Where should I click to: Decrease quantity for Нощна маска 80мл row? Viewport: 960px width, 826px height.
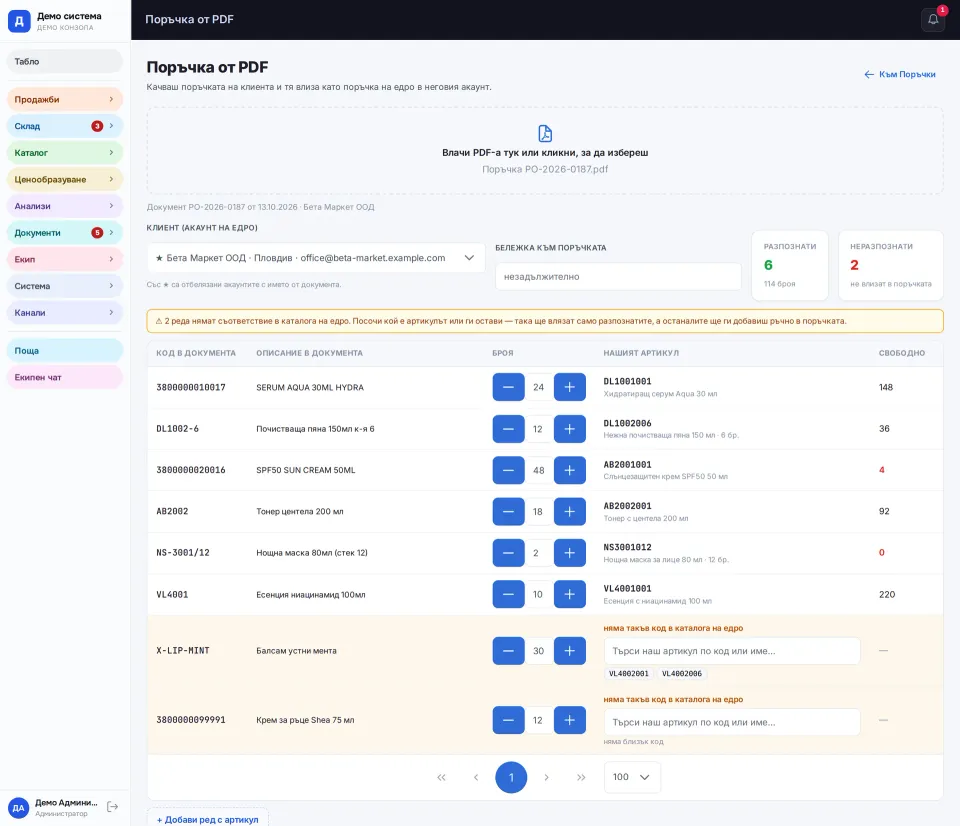[x=508, y=553]
